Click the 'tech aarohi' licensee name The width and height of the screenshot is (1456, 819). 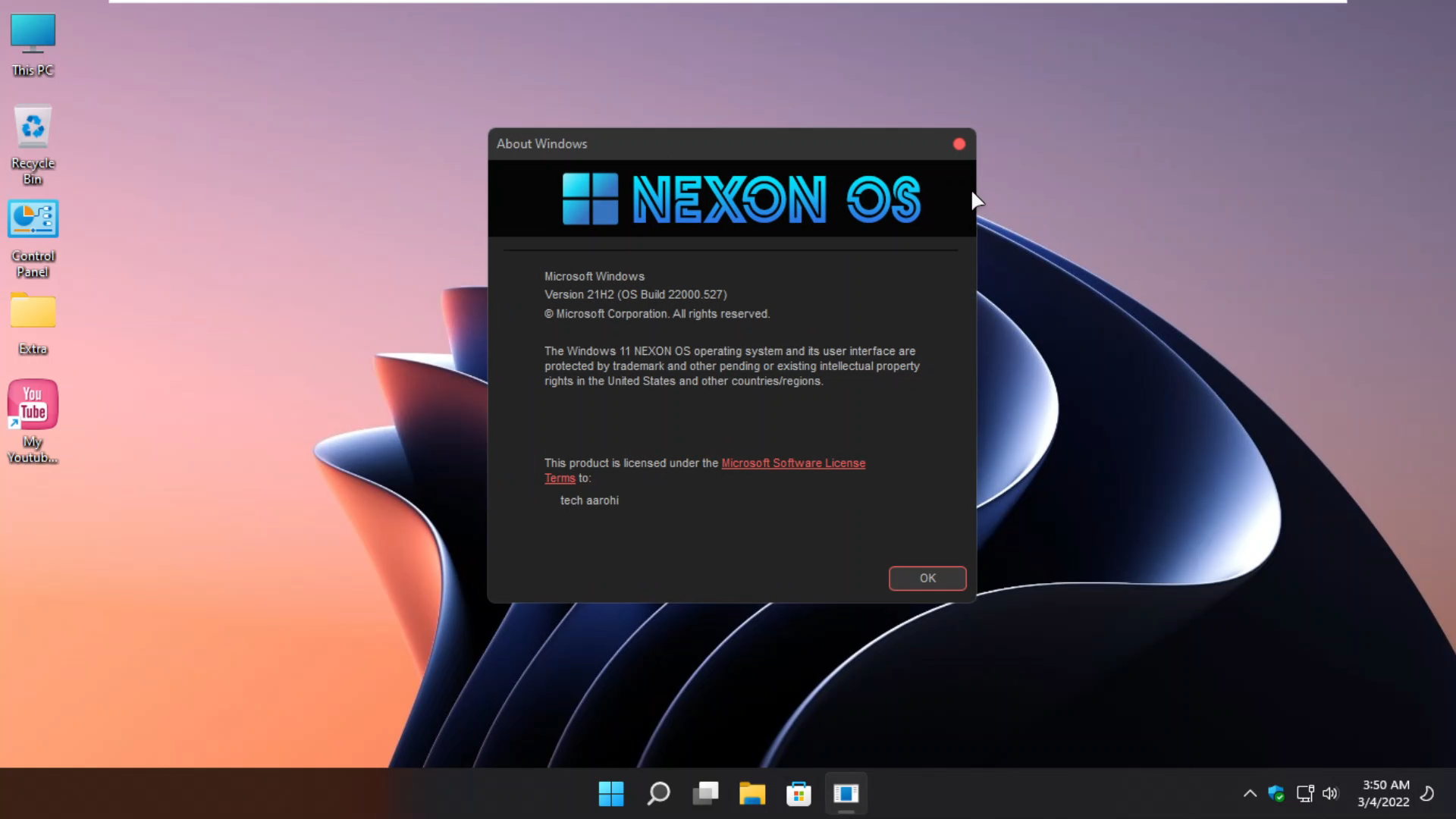tap(589, 500)
